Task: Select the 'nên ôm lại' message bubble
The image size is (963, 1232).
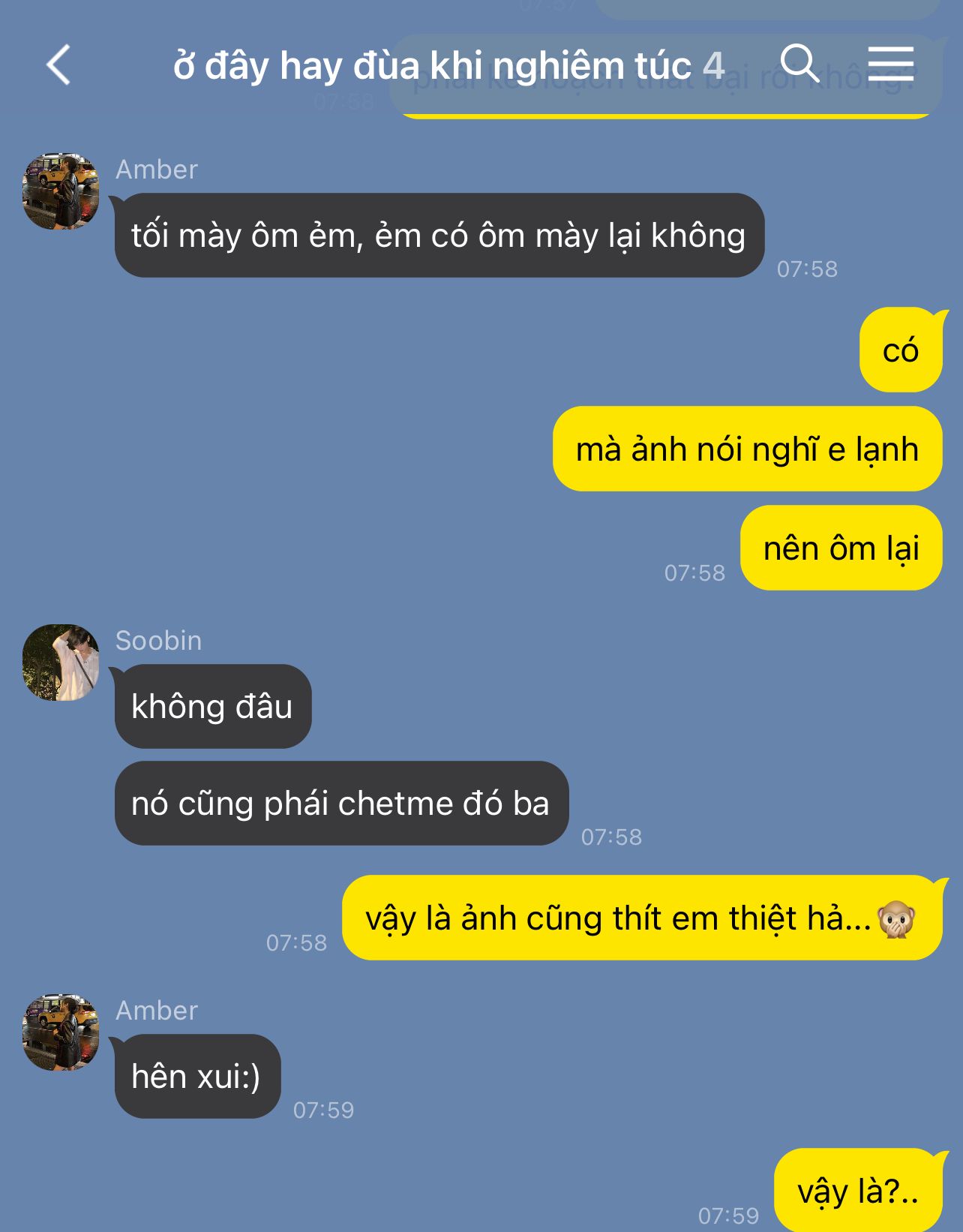Action: [x=841, y=548]
